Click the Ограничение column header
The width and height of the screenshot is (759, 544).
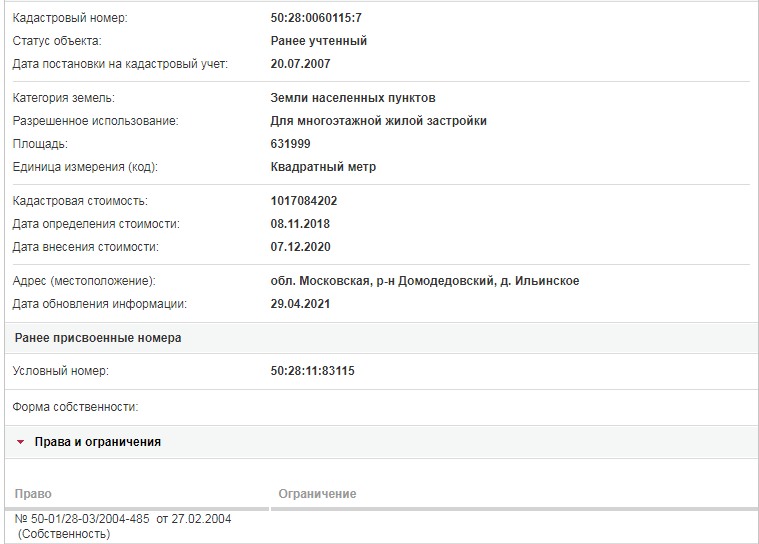click(317, 494)
